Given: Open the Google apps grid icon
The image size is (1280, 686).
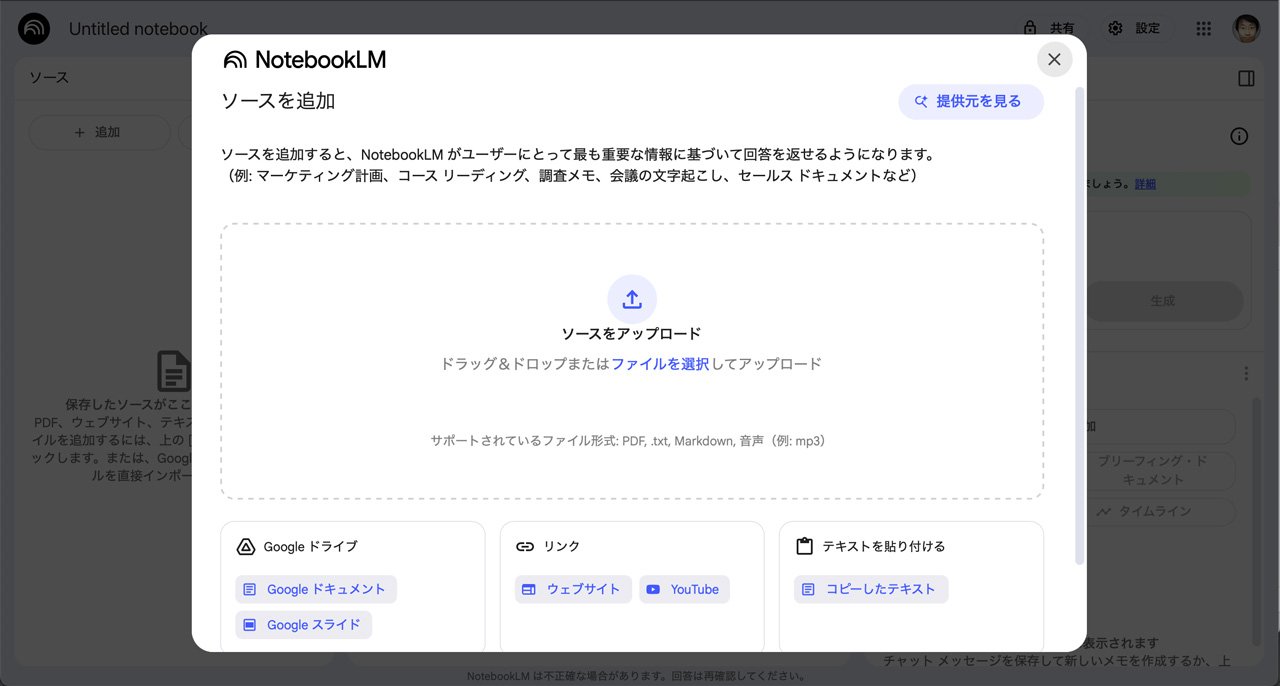Looking at the screenshot, I should pyautogui.click(x=1204, y=29).
